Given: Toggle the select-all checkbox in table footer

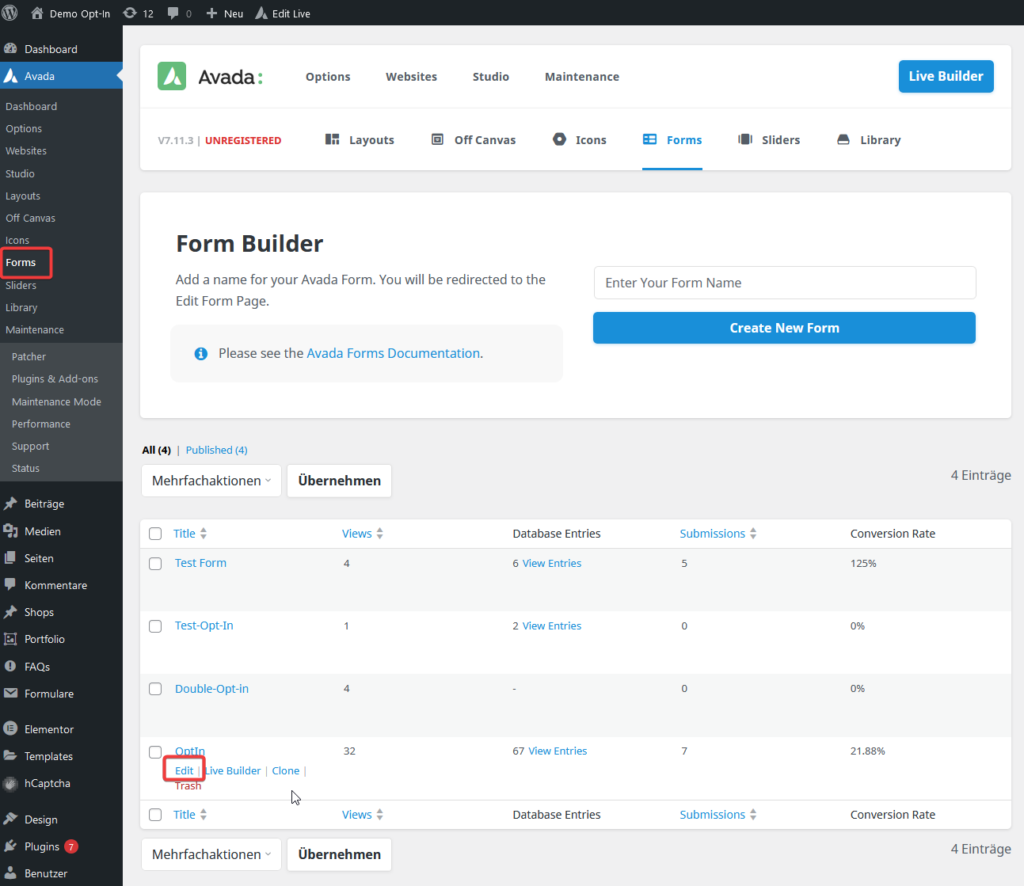Looking at the screenshot, I should [x=155, y=814].
